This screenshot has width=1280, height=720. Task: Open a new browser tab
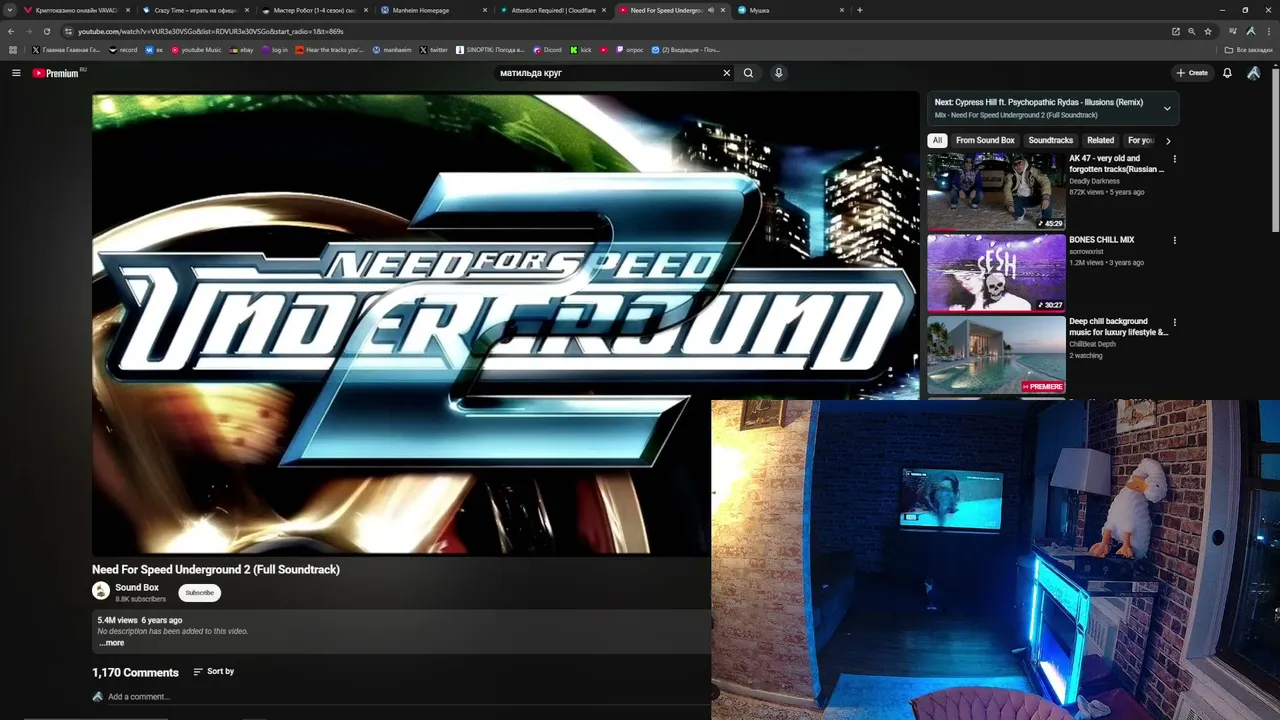[x=860, y=10]
